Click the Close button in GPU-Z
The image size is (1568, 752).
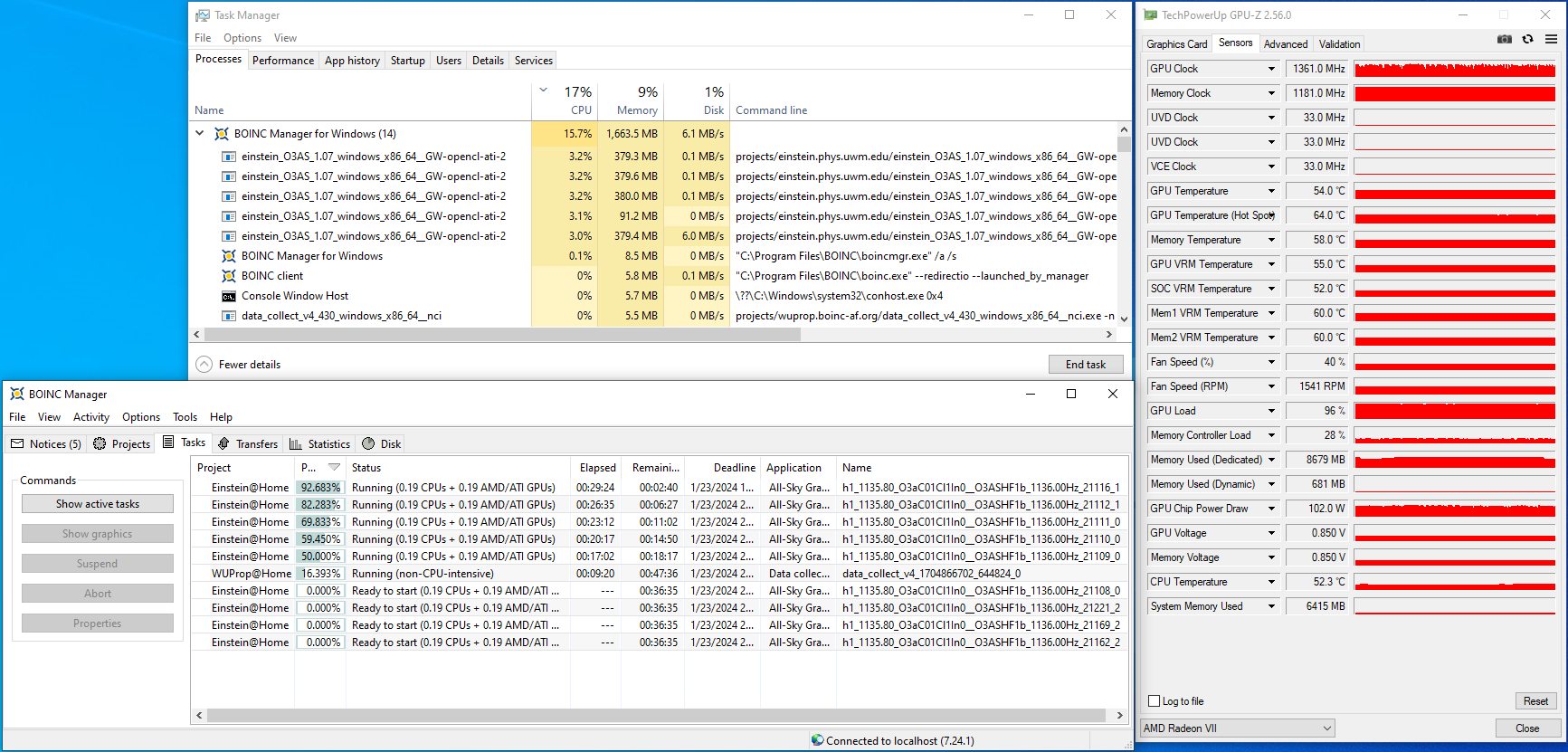[1527, 728]
